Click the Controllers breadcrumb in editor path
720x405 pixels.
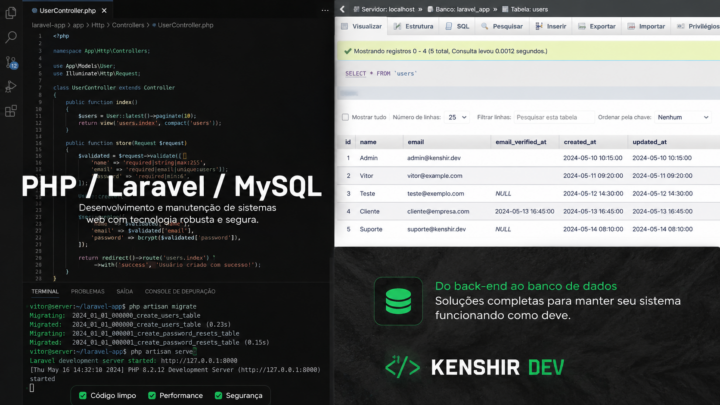(x=128, y=25)
